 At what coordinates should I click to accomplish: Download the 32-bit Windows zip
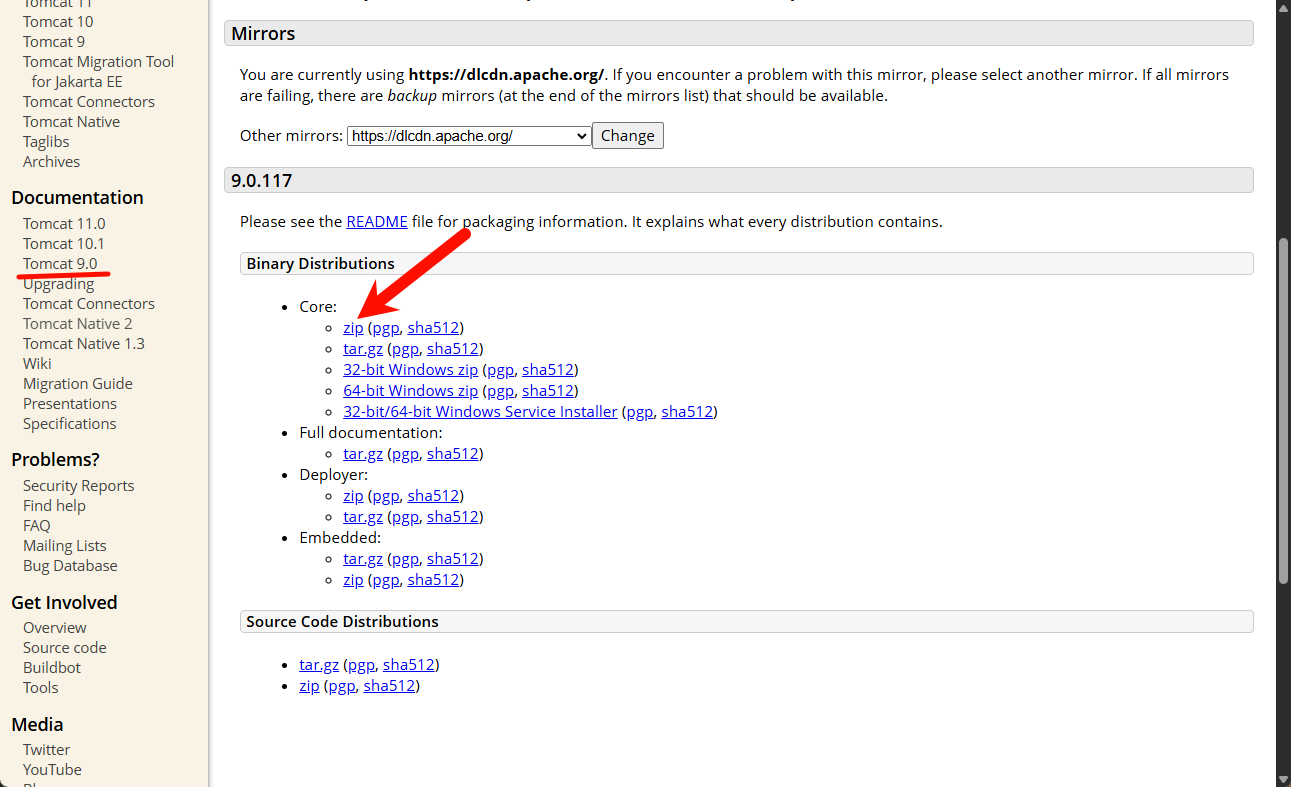411,370
